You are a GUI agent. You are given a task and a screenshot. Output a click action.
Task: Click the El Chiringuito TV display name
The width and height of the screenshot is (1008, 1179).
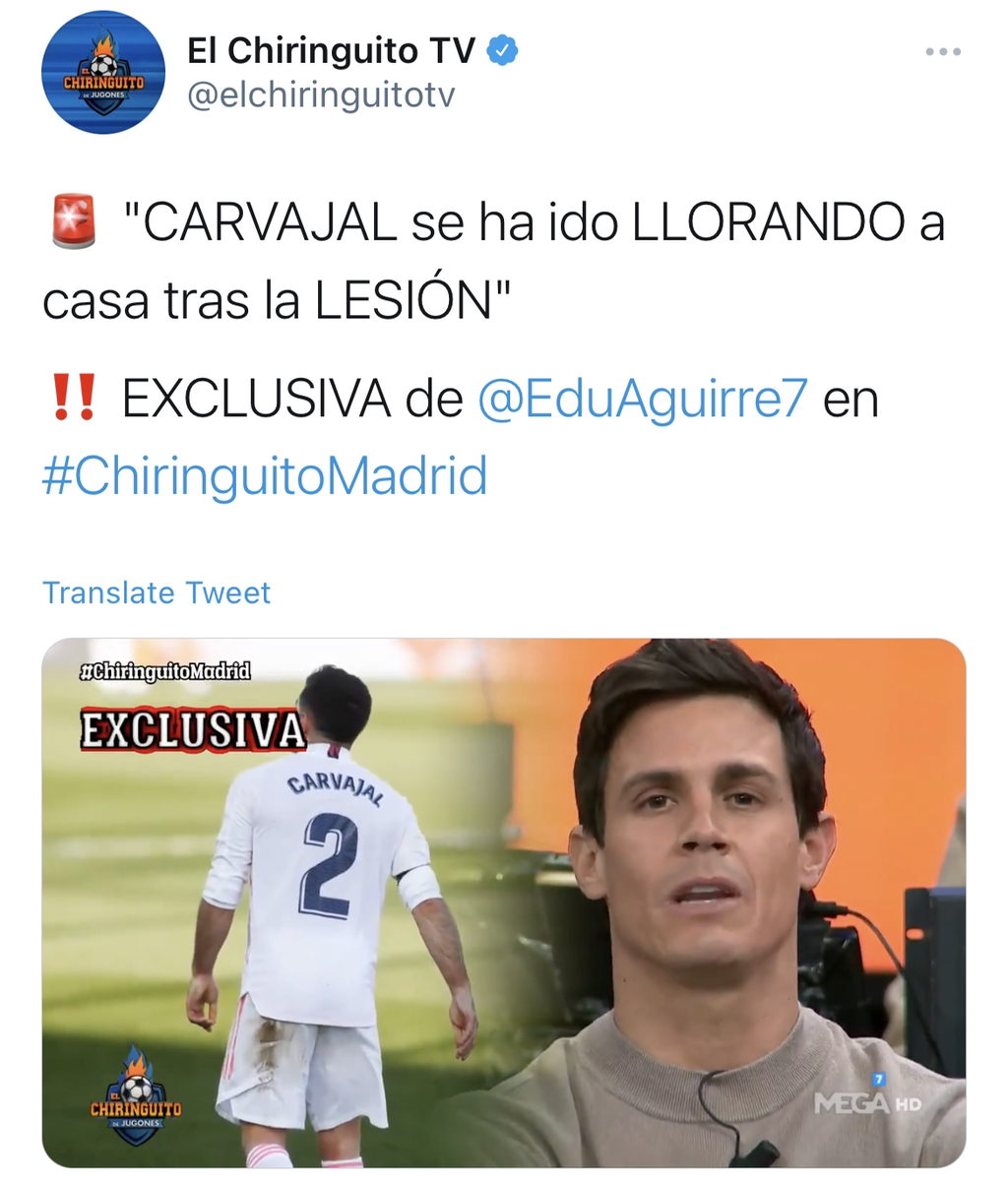pos(331,50)
